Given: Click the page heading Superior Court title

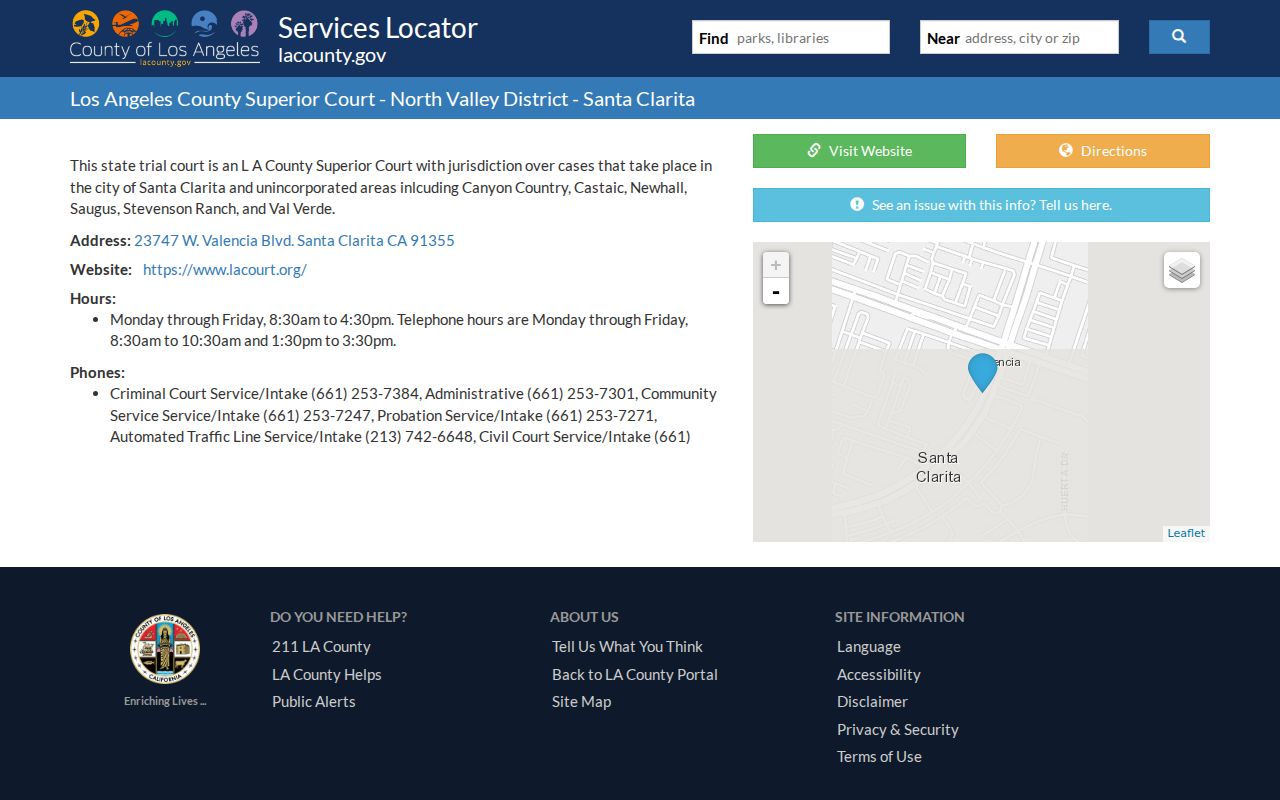Looking at the screenshot, I should [x=382, y=99].
